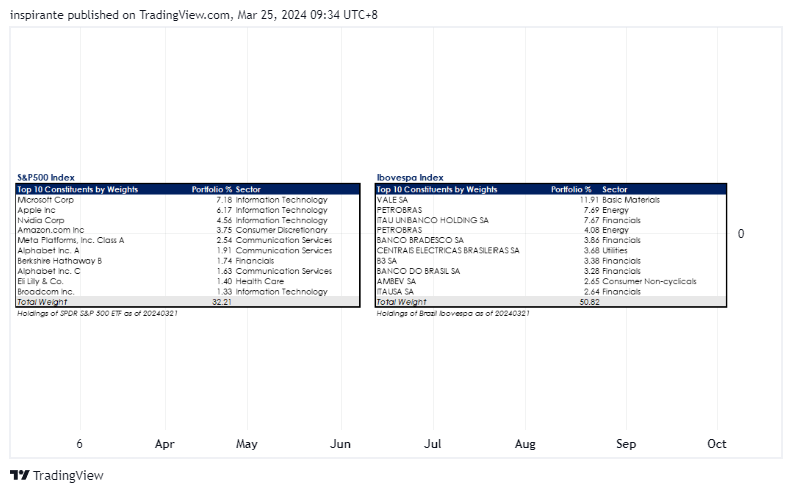Select the 'Apple Inc' row name
The width and height of the screenshot is (792, 493).
(x=36, y=210)
